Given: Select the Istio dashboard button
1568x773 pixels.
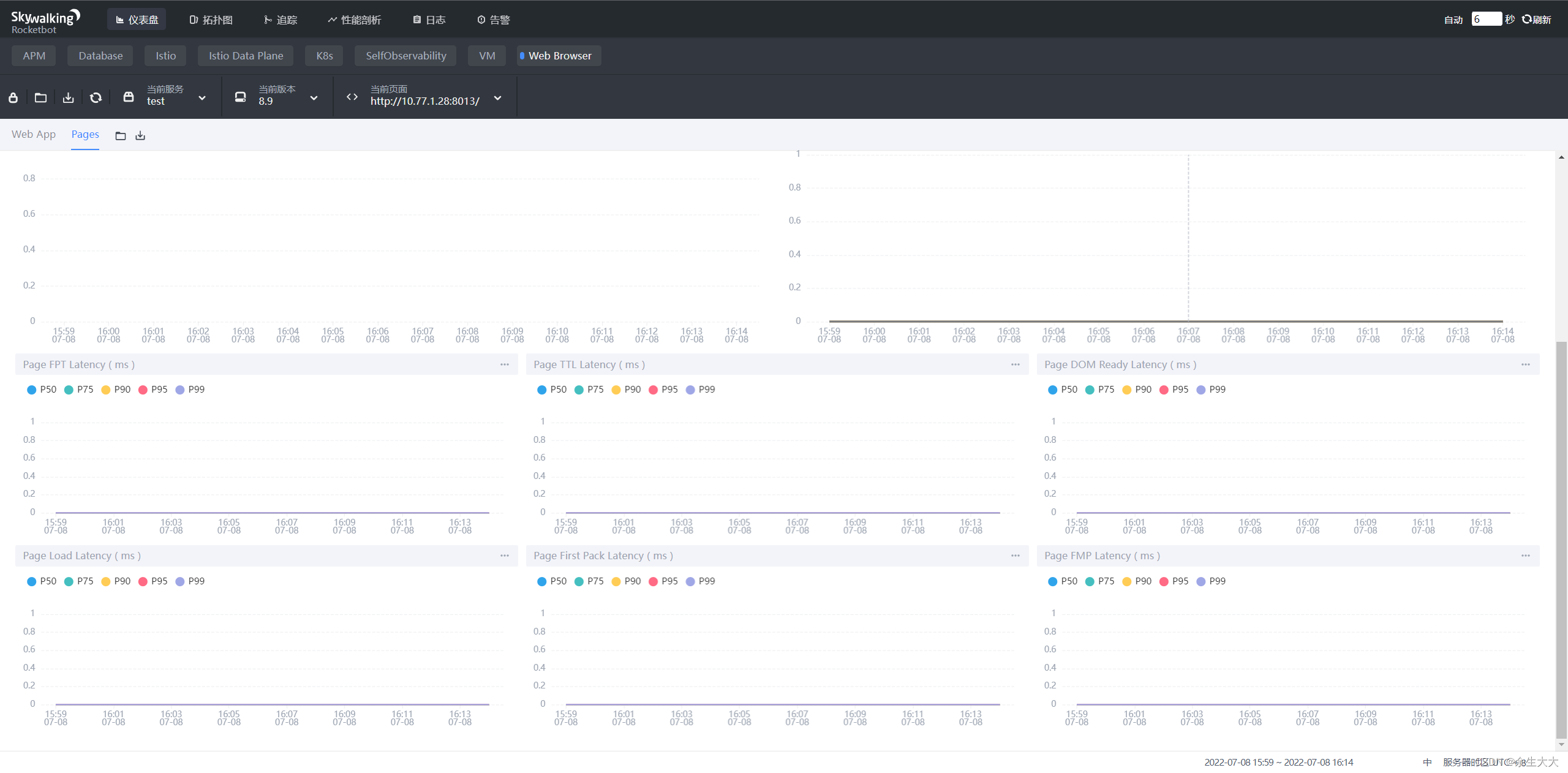Looking at the screenshot, I should [165, 56].
